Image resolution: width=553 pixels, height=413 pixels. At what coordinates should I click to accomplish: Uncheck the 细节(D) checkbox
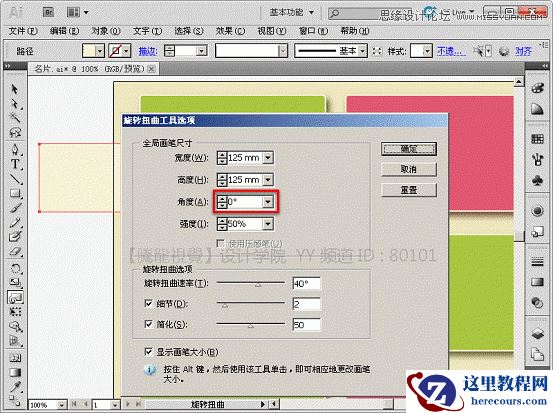pyautogui.click(x=148, y=303)
